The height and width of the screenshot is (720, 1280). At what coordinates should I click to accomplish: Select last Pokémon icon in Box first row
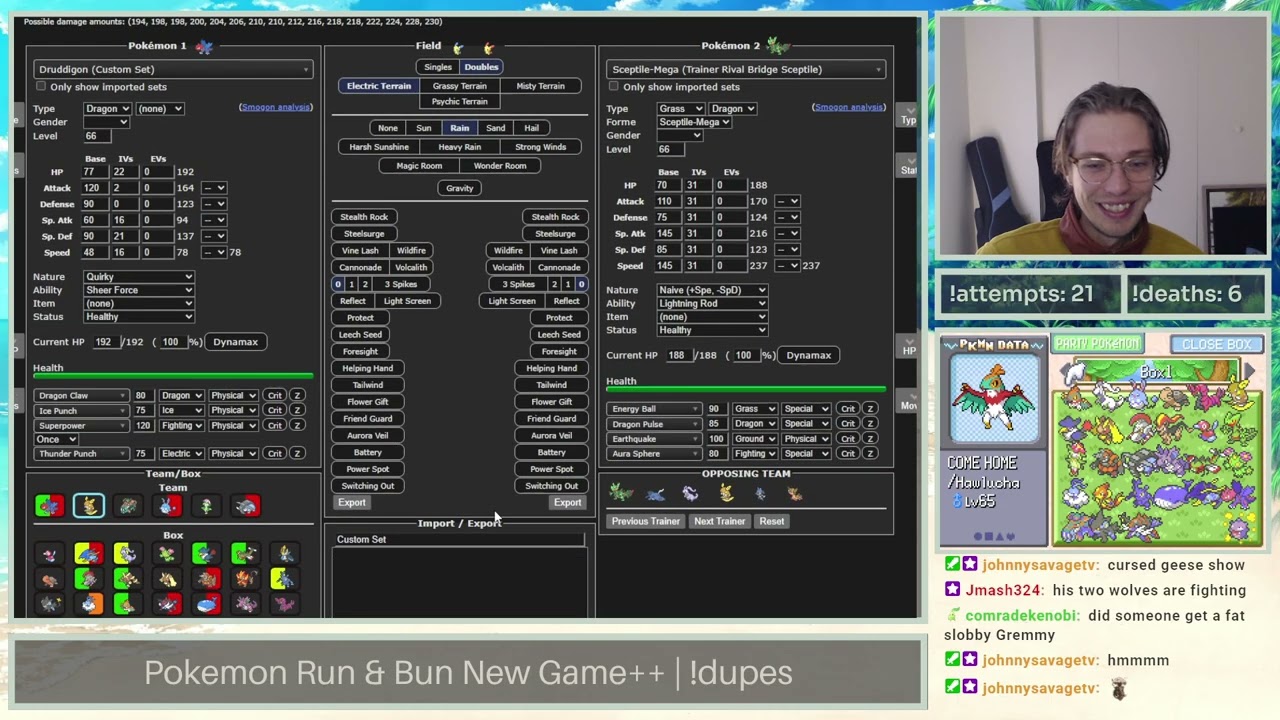click(x=285, y=554)
